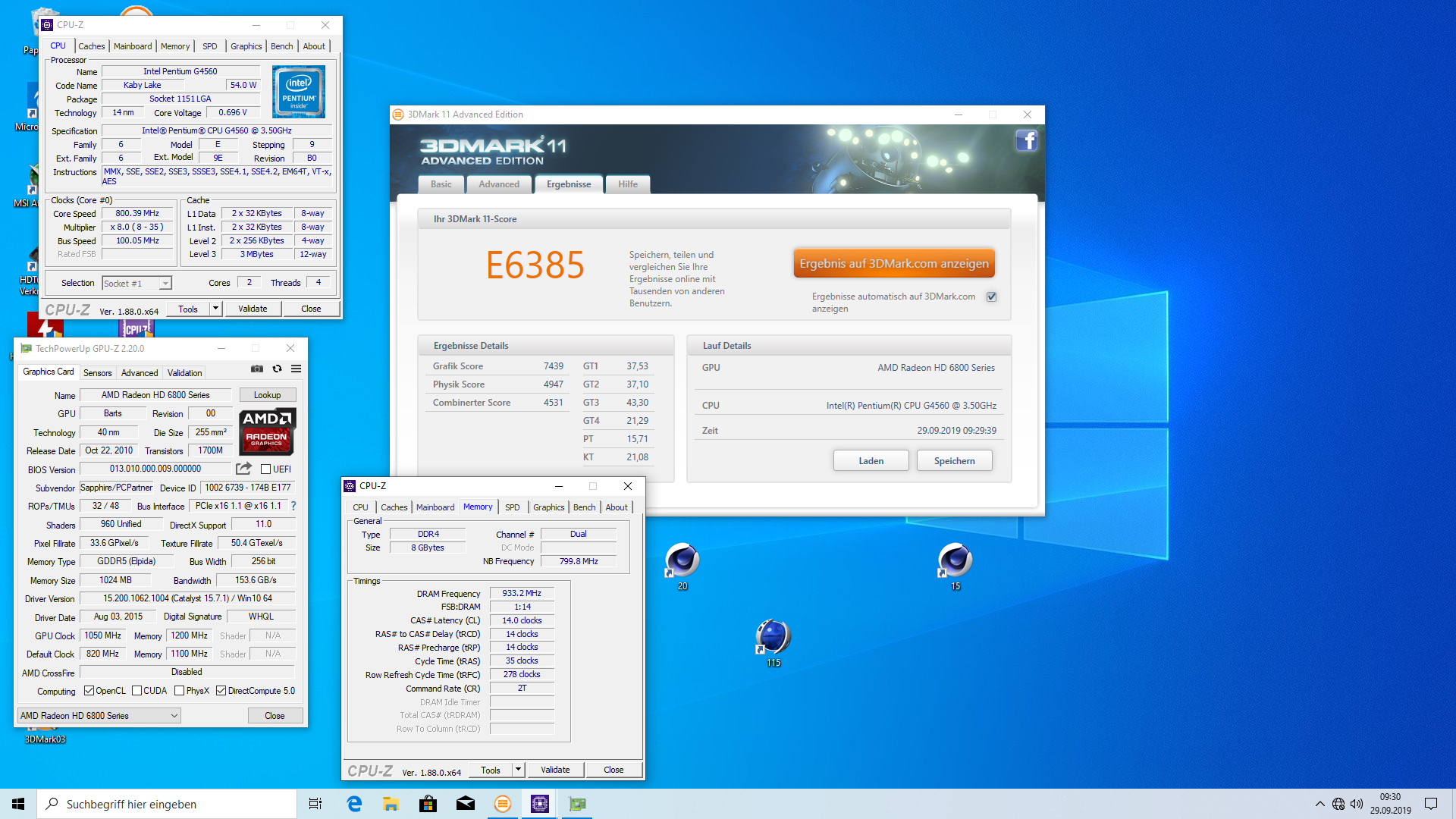Click the Device ID field in GPU-Z
The image size is (1456, 819).
[x=247, y=488]
